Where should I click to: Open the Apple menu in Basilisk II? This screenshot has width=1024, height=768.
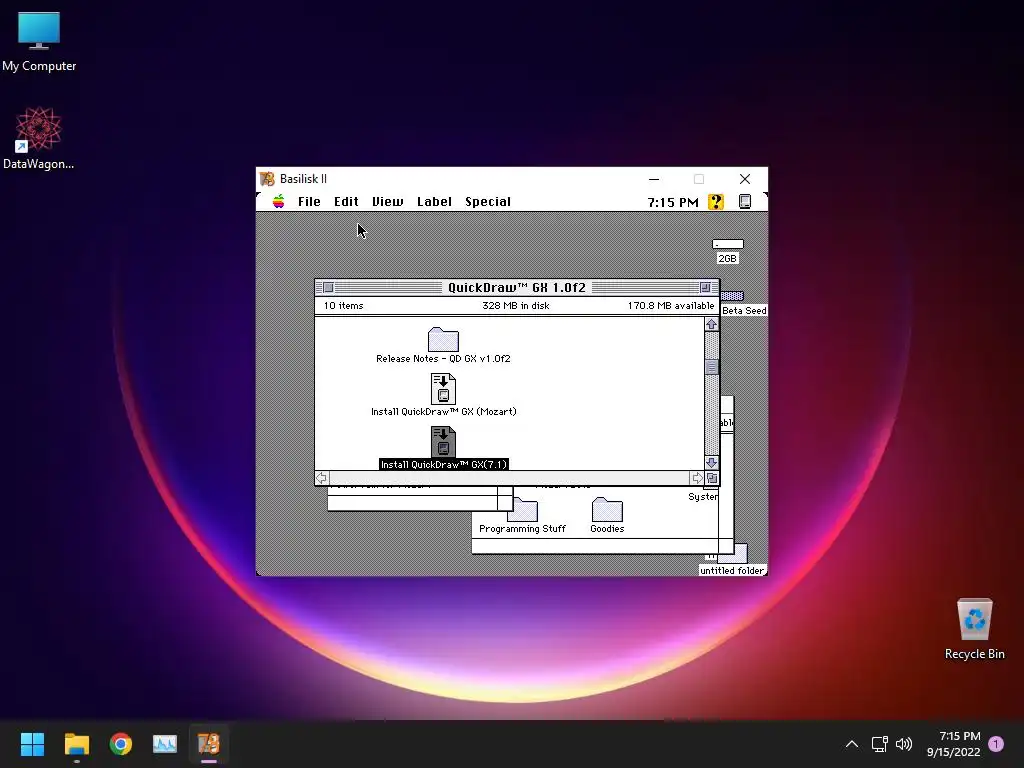pos(278,201)
